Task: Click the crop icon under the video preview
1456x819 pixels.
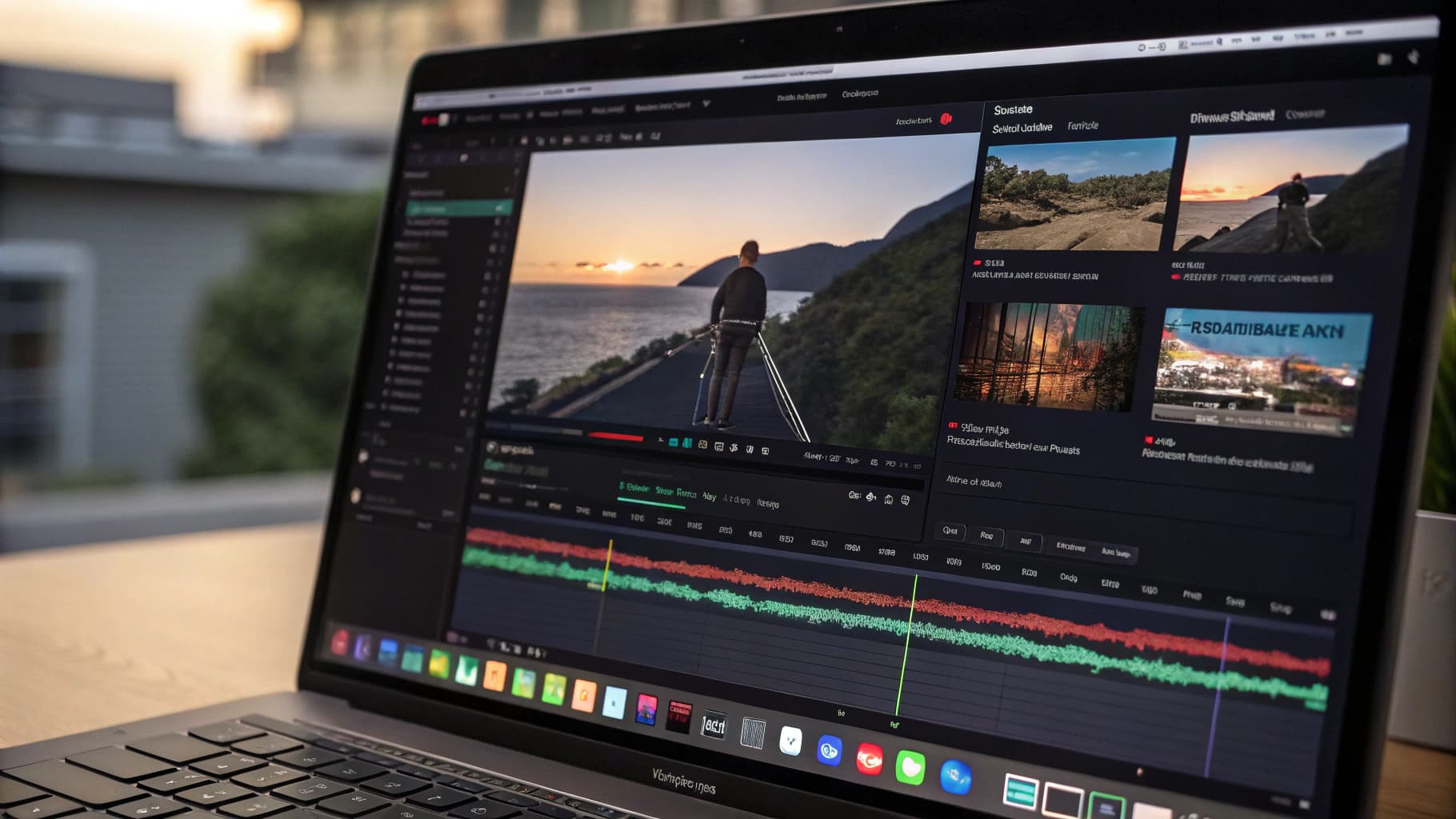Action: [718, 445]
